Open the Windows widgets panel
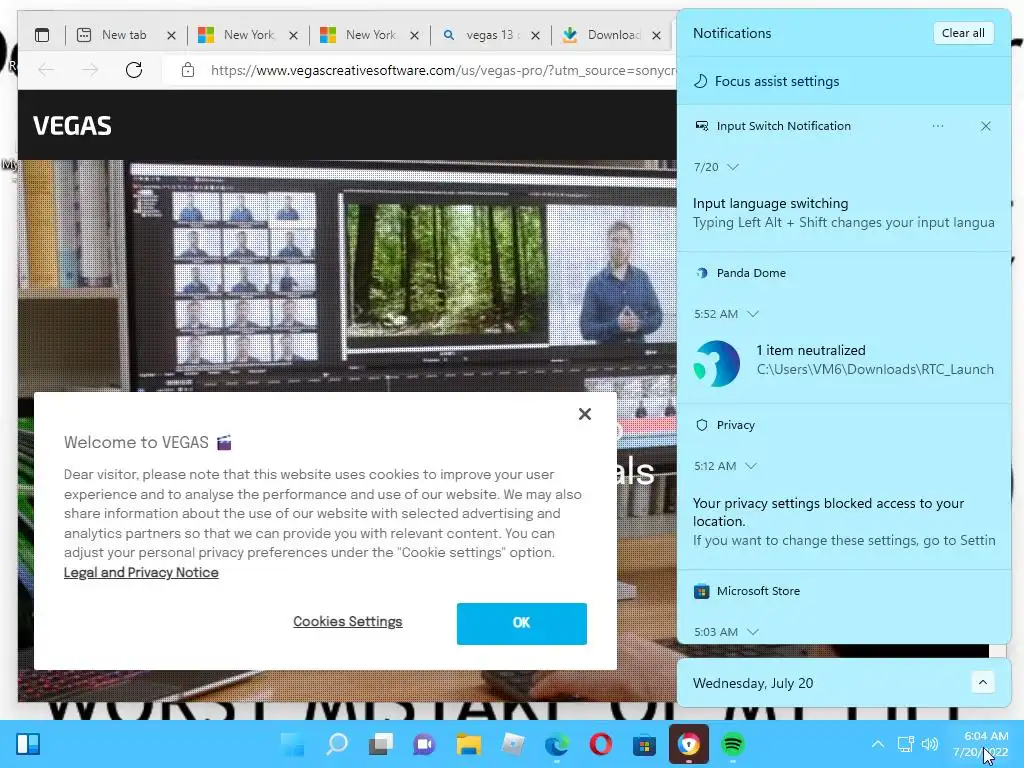Screen dimensions: 1024x768 (28, 744)
